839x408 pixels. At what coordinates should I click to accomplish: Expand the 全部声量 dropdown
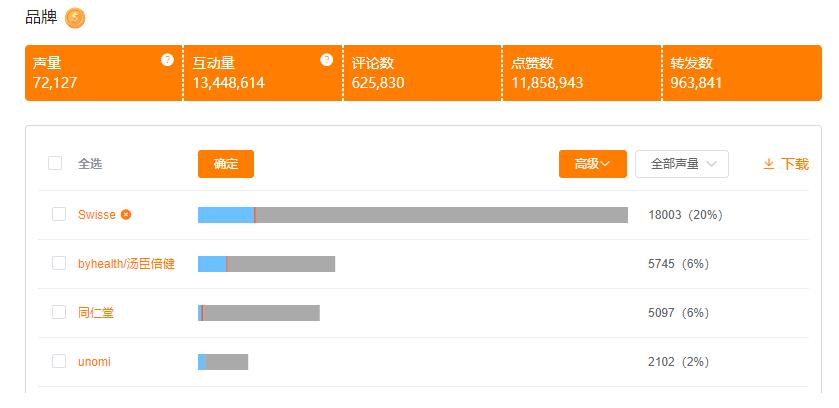click(682, 164)
